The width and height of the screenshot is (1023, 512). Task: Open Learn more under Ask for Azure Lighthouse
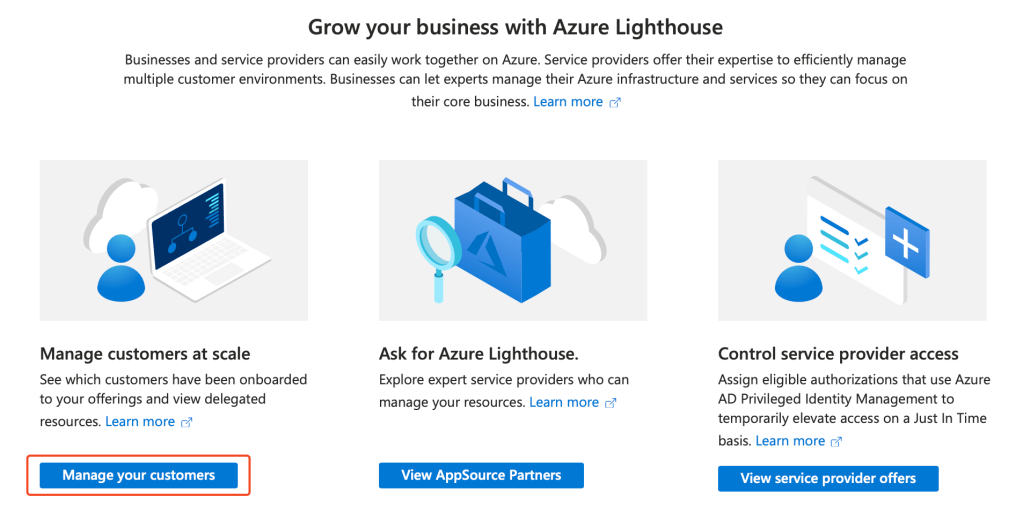pyautogui.click(x=564, y=402)
